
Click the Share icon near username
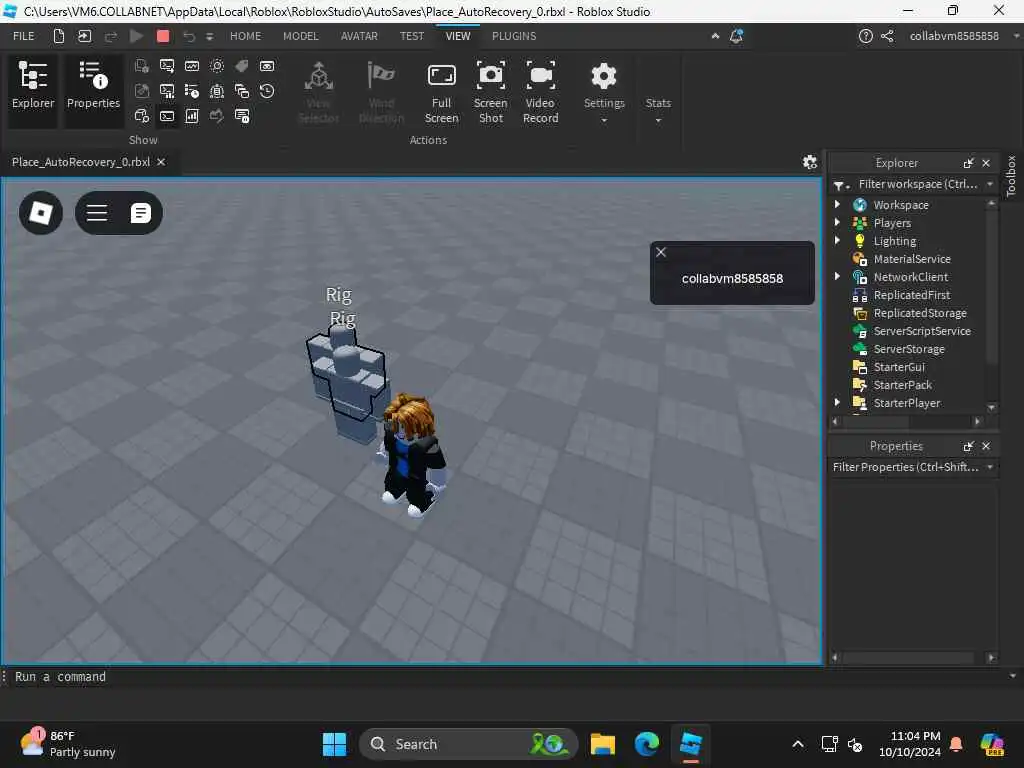click(887, 36)
